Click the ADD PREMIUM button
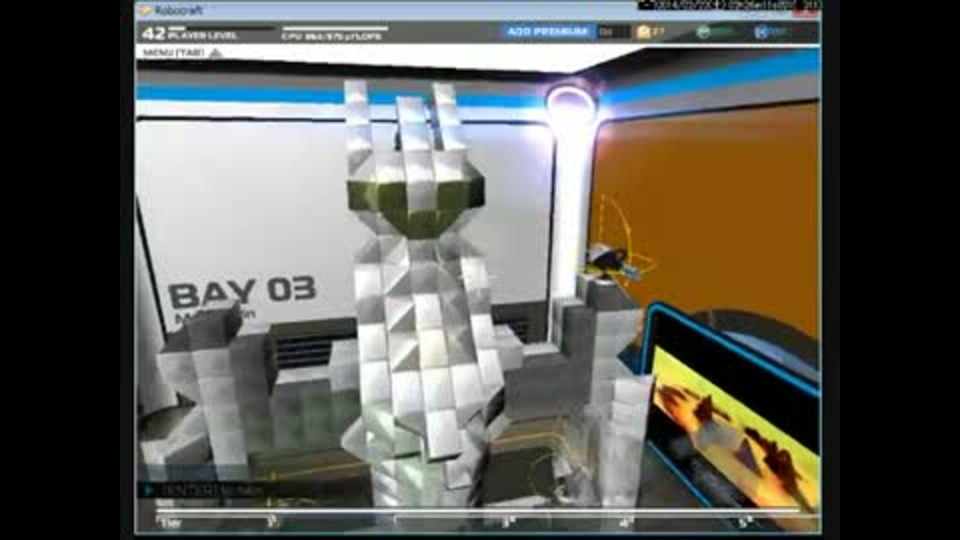Viewport: 960px width, 540px height. (547, 32)
